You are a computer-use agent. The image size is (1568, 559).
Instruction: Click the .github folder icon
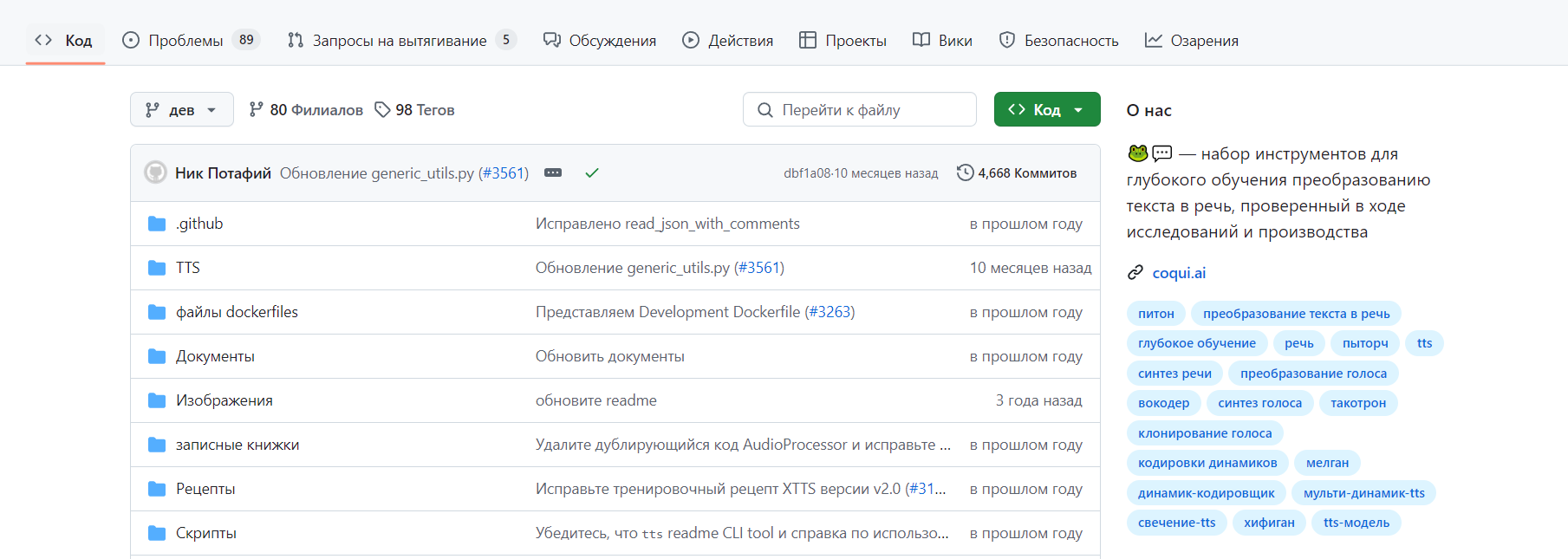click(157, 224)
